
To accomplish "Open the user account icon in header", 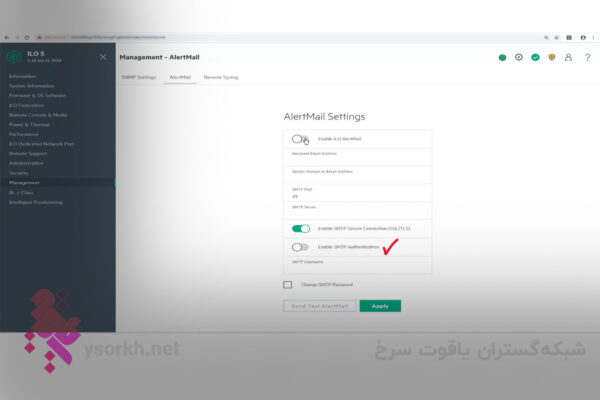I will tap(568, 57).
